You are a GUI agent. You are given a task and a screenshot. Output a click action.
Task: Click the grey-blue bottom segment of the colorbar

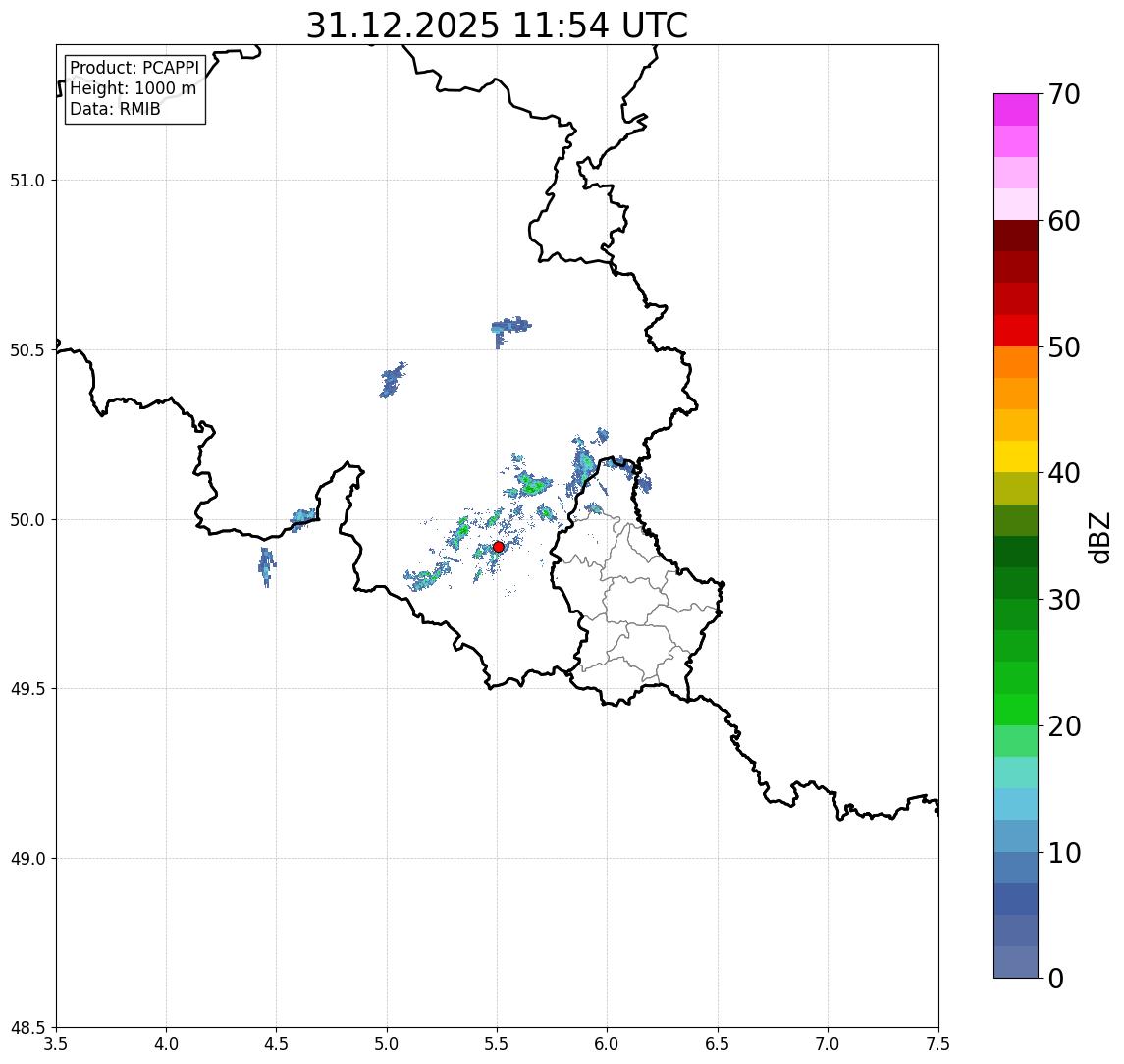pyautogui.click(x=1016, y=962)
